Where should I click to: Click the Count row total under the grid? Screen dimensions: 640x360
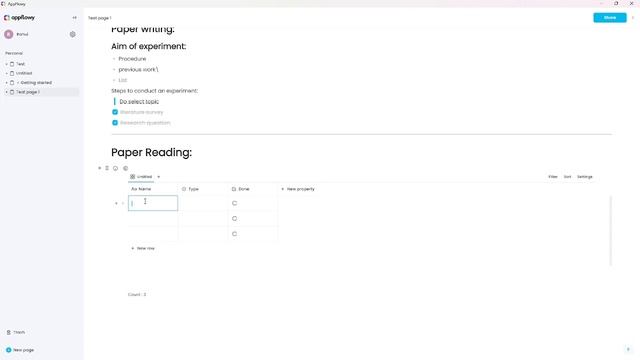(x=137, y=294)
